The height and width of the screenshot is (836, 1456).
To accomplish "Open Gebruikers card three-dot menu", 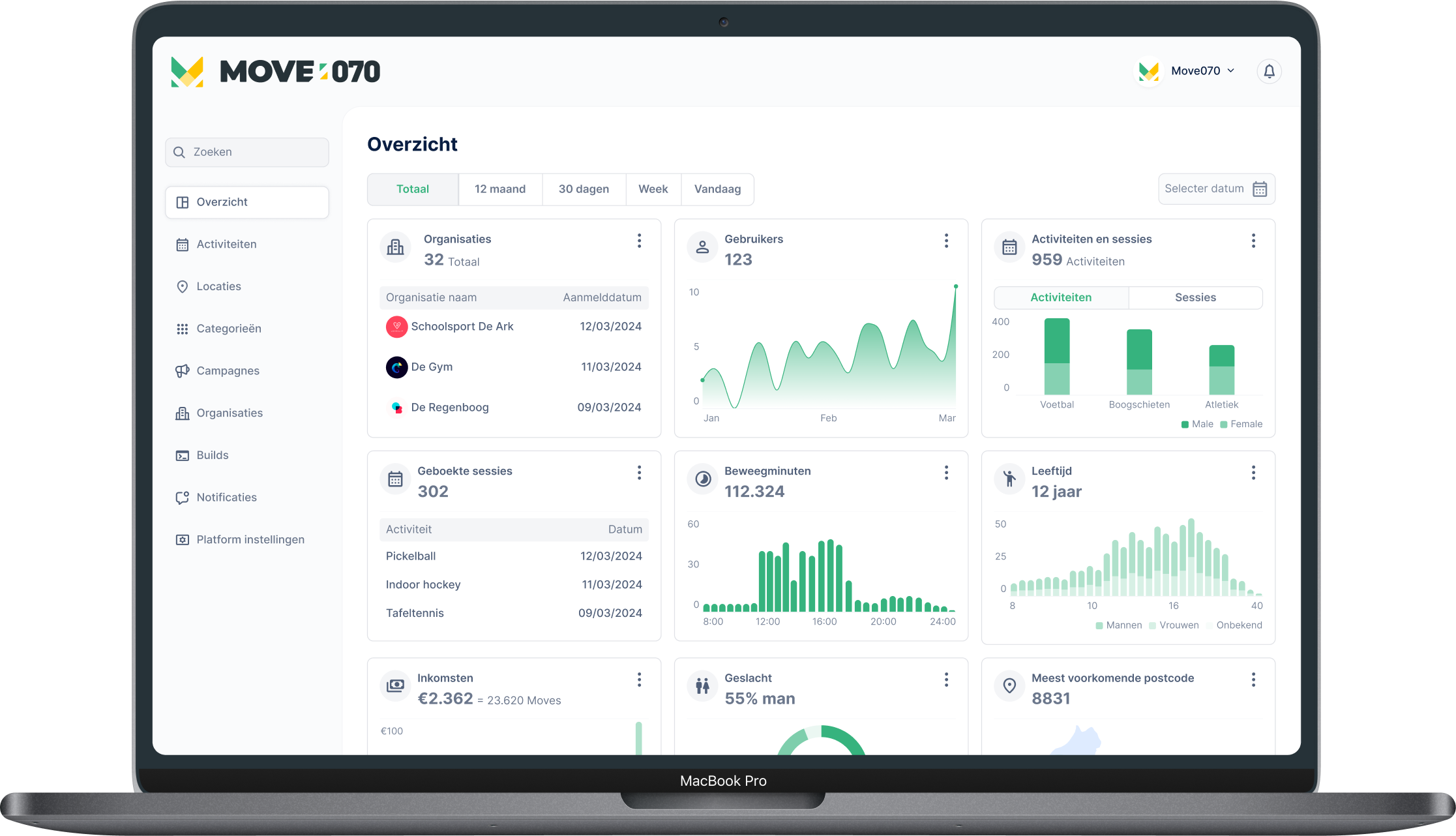I will click(946, 241).
